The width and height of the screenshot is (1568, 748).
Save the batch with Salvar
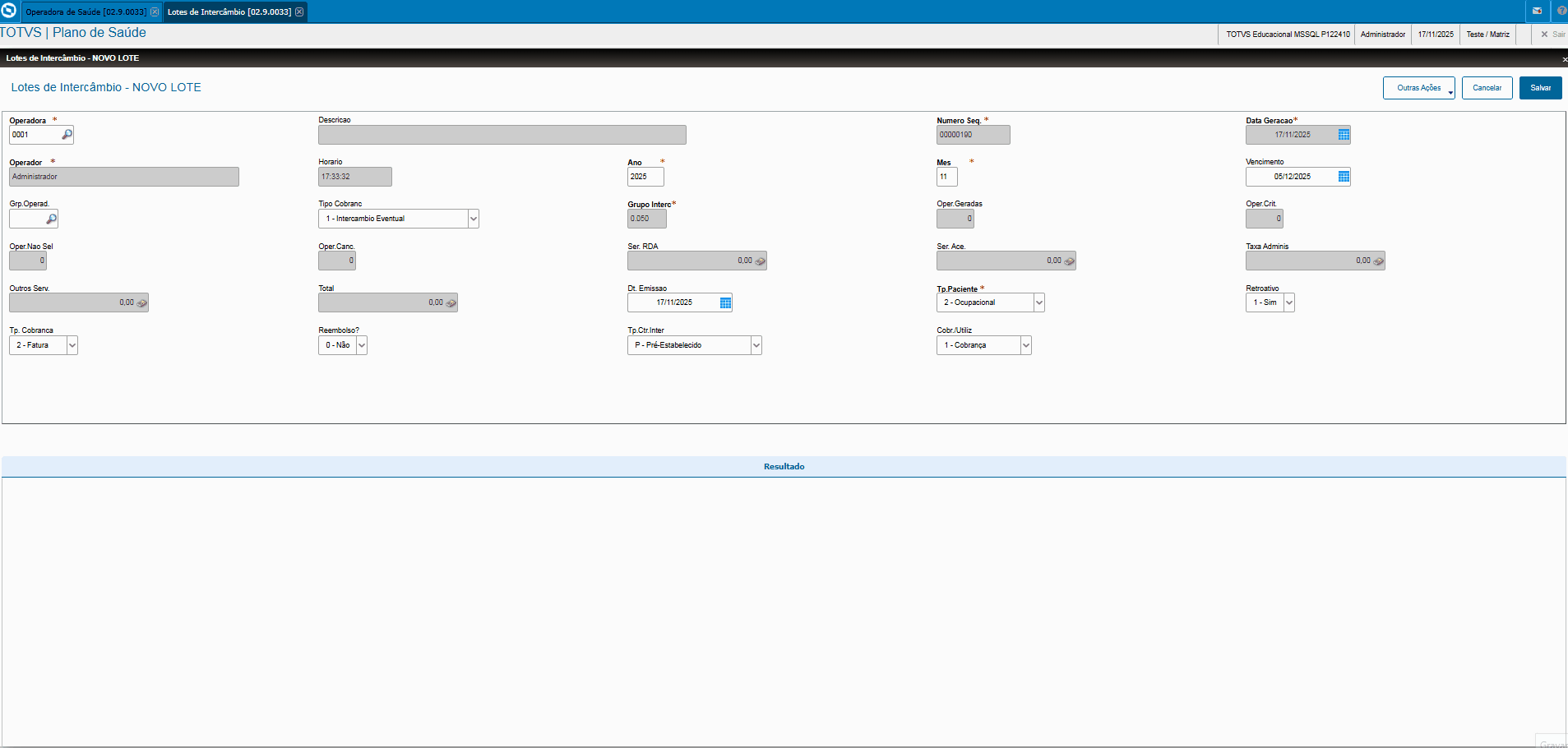[x=1541, y=88]
